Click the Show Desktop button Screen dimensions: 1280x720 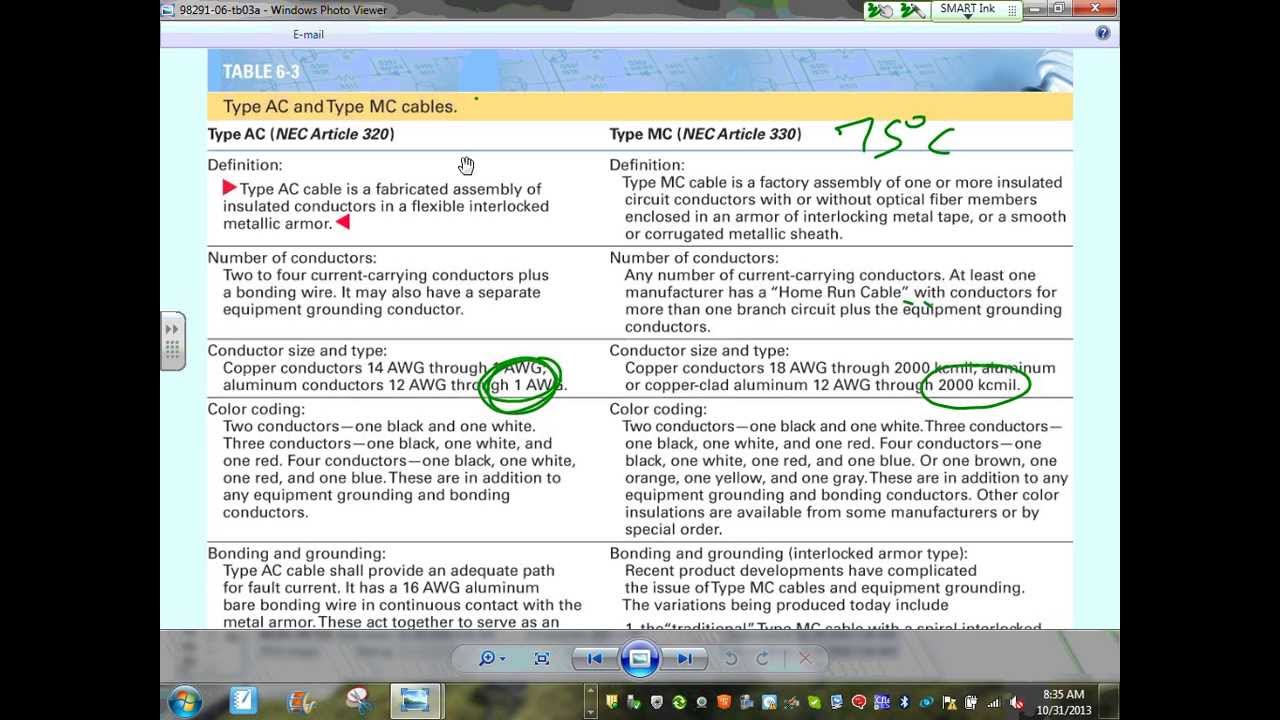[1108, 702]
